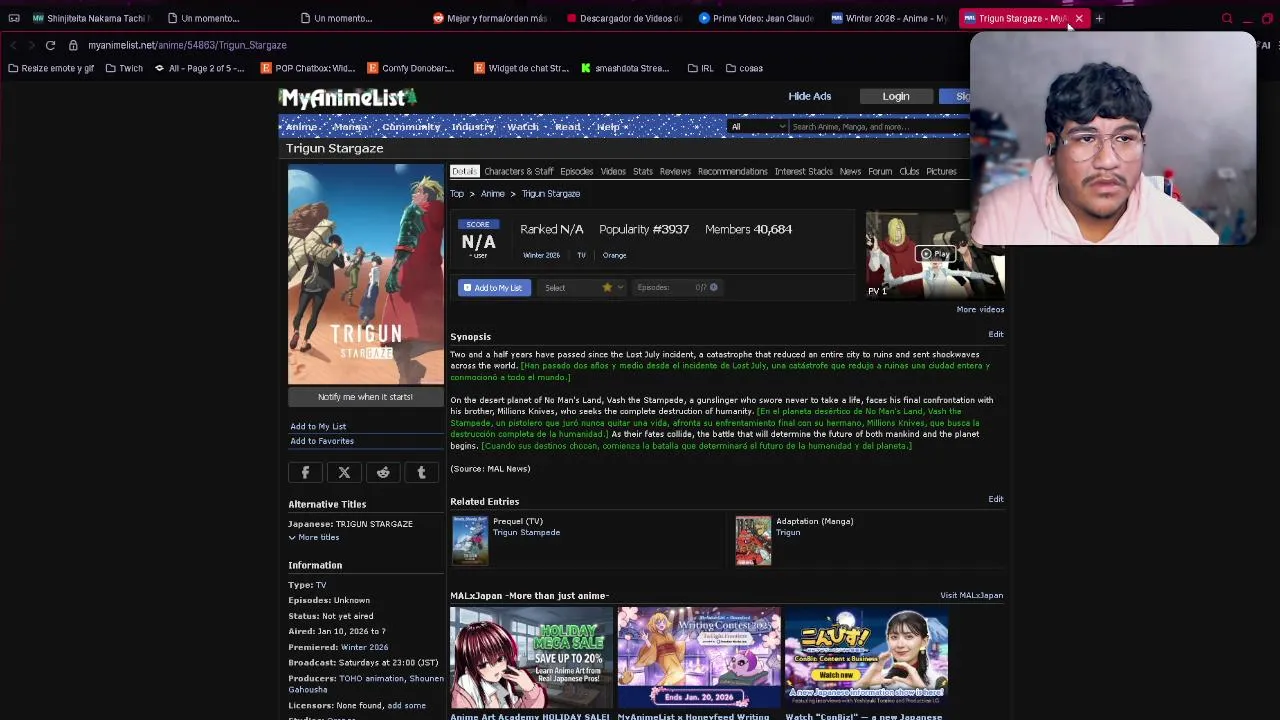Click the Login button
Viewport: 1280px width, 720px height.
pyautogui.click(x=896, y=96)
